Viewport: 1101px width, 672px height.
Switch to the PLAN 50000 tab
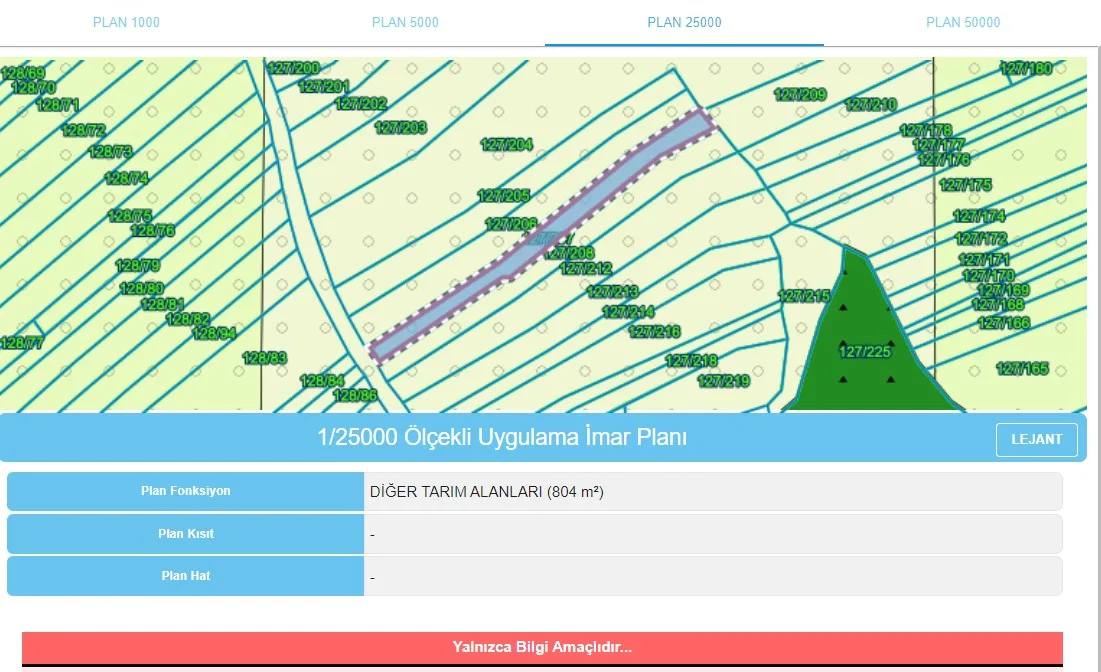click(x=962, y=22)
